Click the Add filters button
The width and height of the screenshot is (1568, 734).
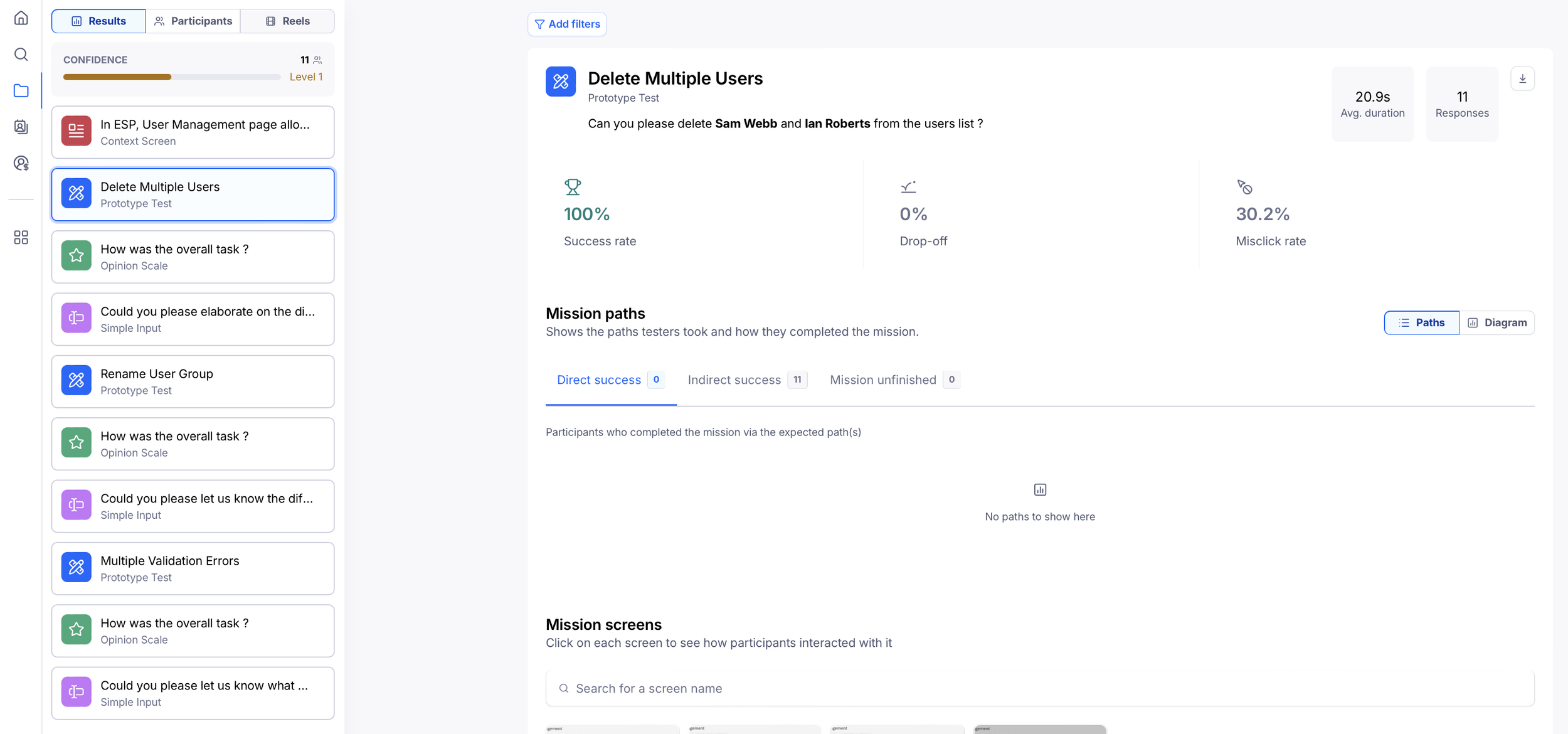click(x=567, y=24)
